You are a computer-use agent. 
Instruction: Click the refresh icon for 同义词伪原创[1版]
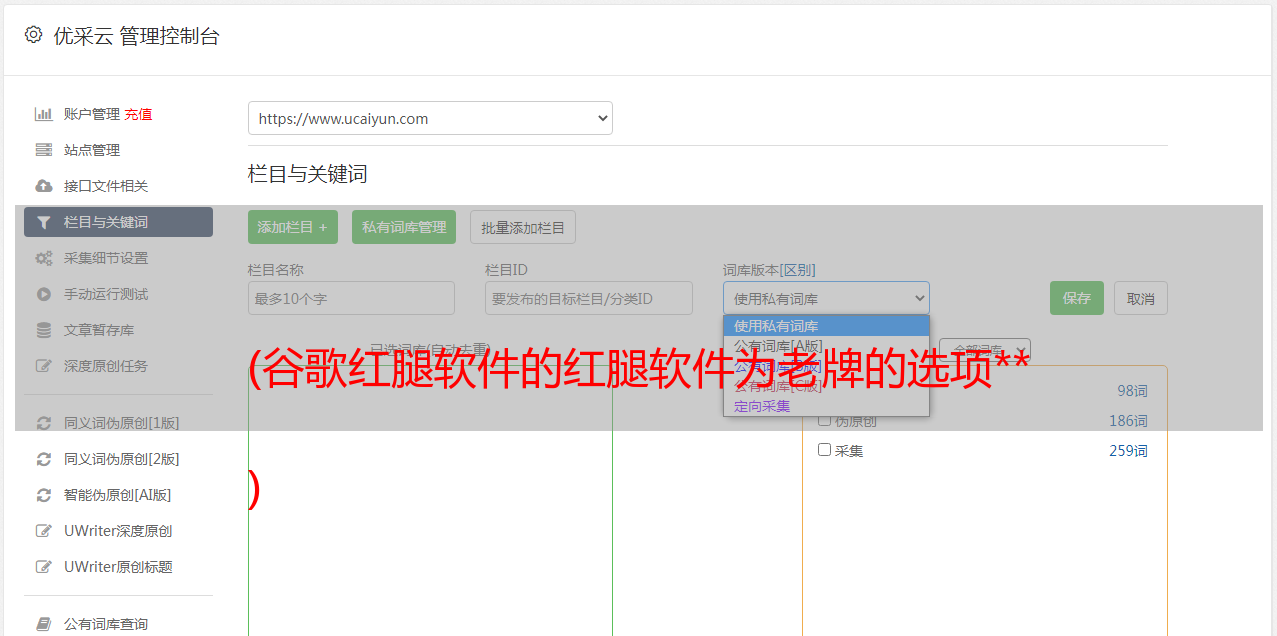click(43, 423)
